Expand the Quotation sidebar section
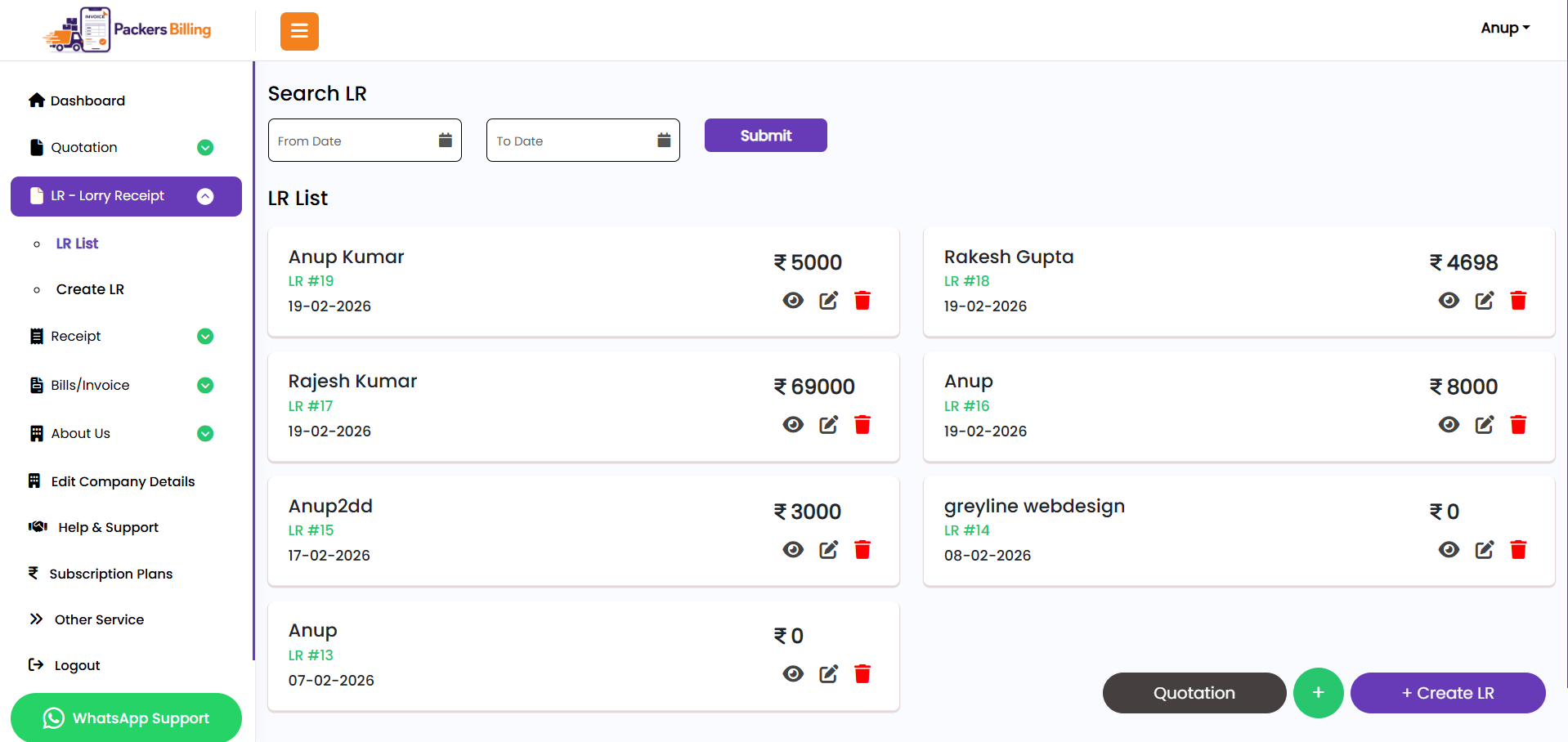This screenshot has width=1568, height=742. click(x=204, y=147)
